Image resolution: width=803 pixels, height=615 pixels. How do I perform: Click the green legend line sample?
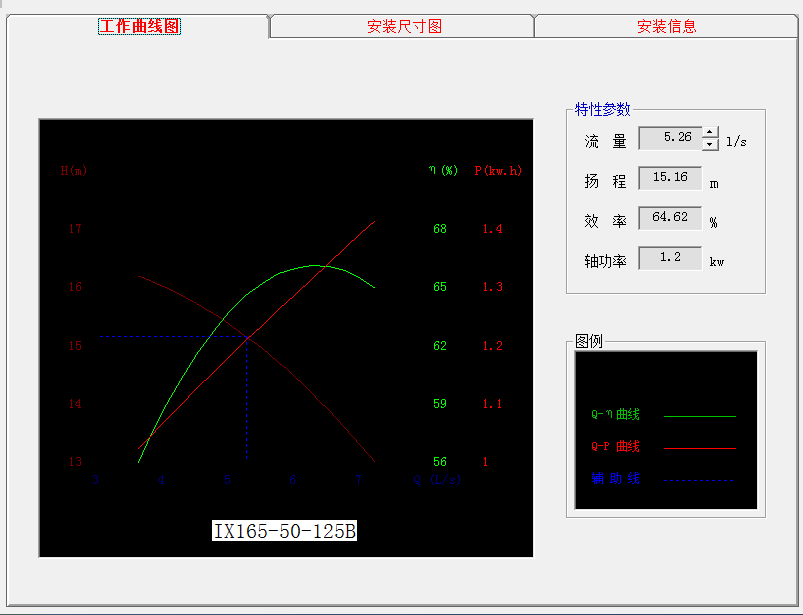(700, 416)
